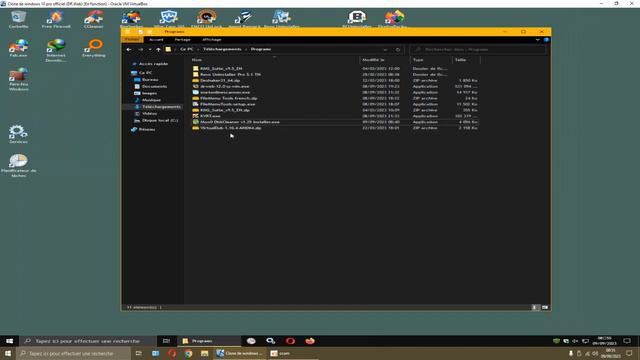Select Téléchargements in the navigation pane
The image size is (640, 360).
[x=161, y=107]
